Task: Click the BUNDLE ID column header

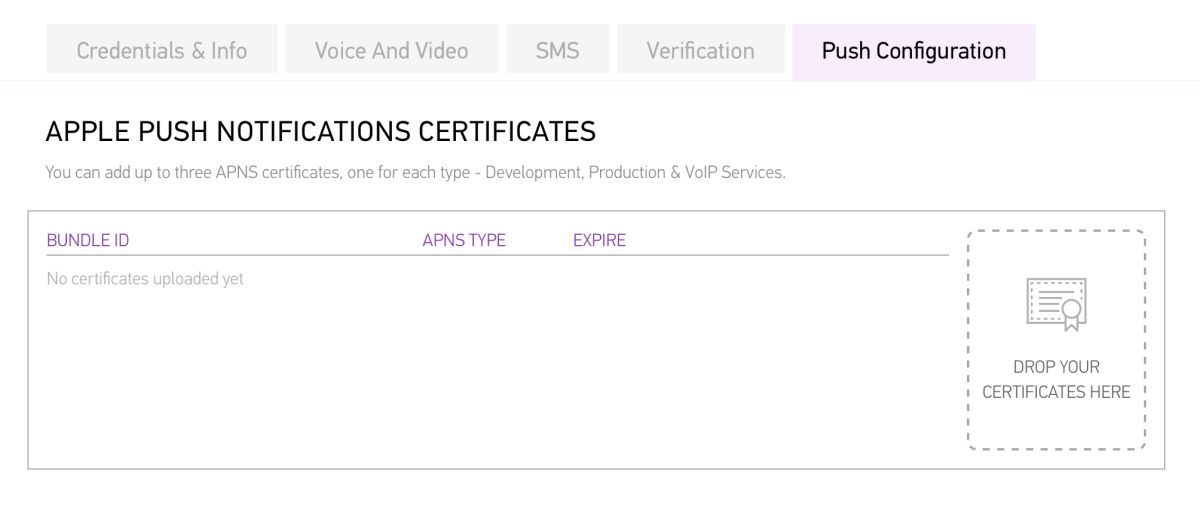Action: click(x=88, y=240)
